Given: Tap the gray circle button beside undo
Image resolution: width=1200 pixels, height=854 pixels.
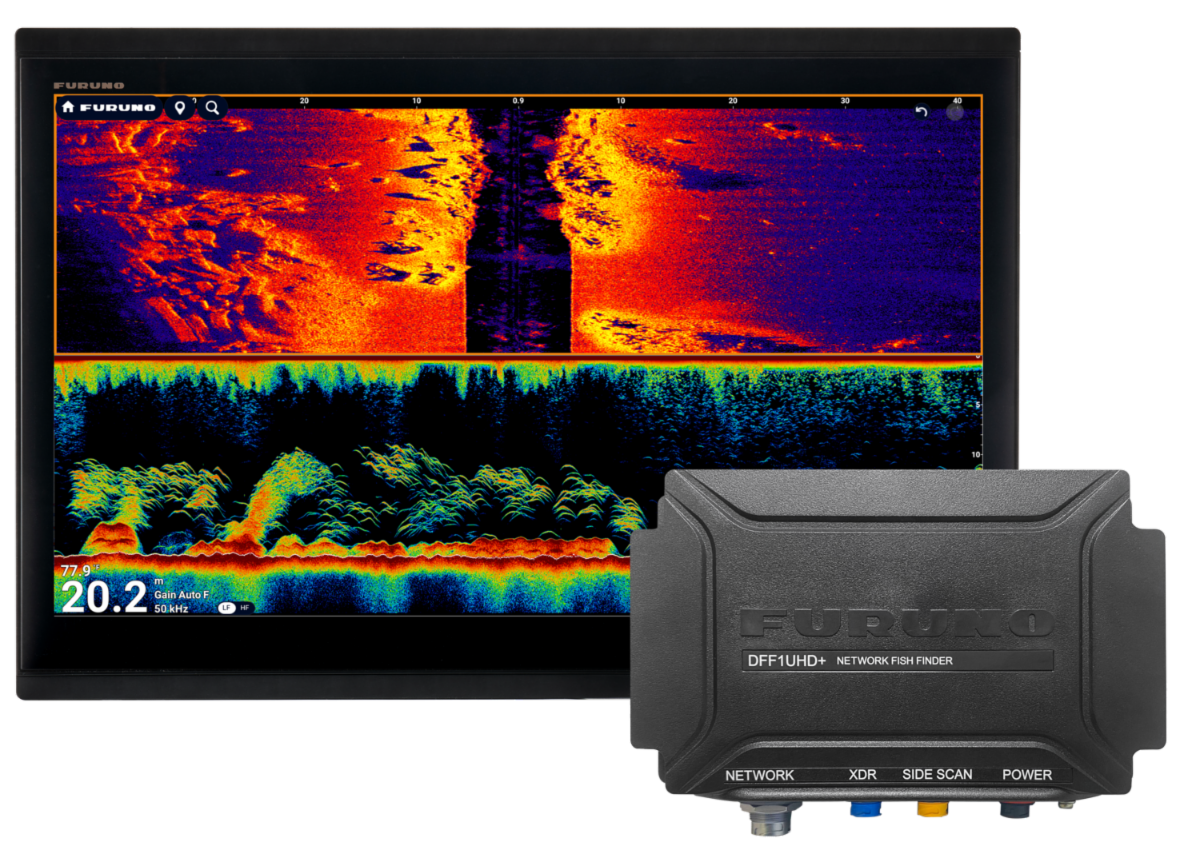Looking at the screenshot, I should 955,112.
